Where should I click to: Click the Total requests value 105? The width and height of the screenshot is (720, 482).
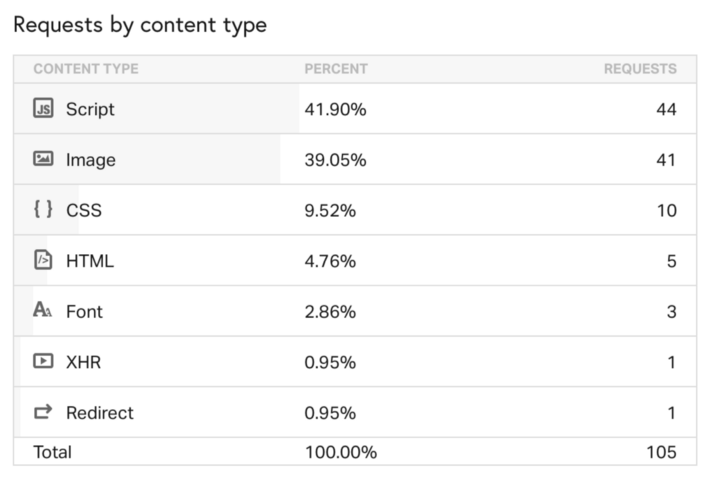click(x=661, y=452)
